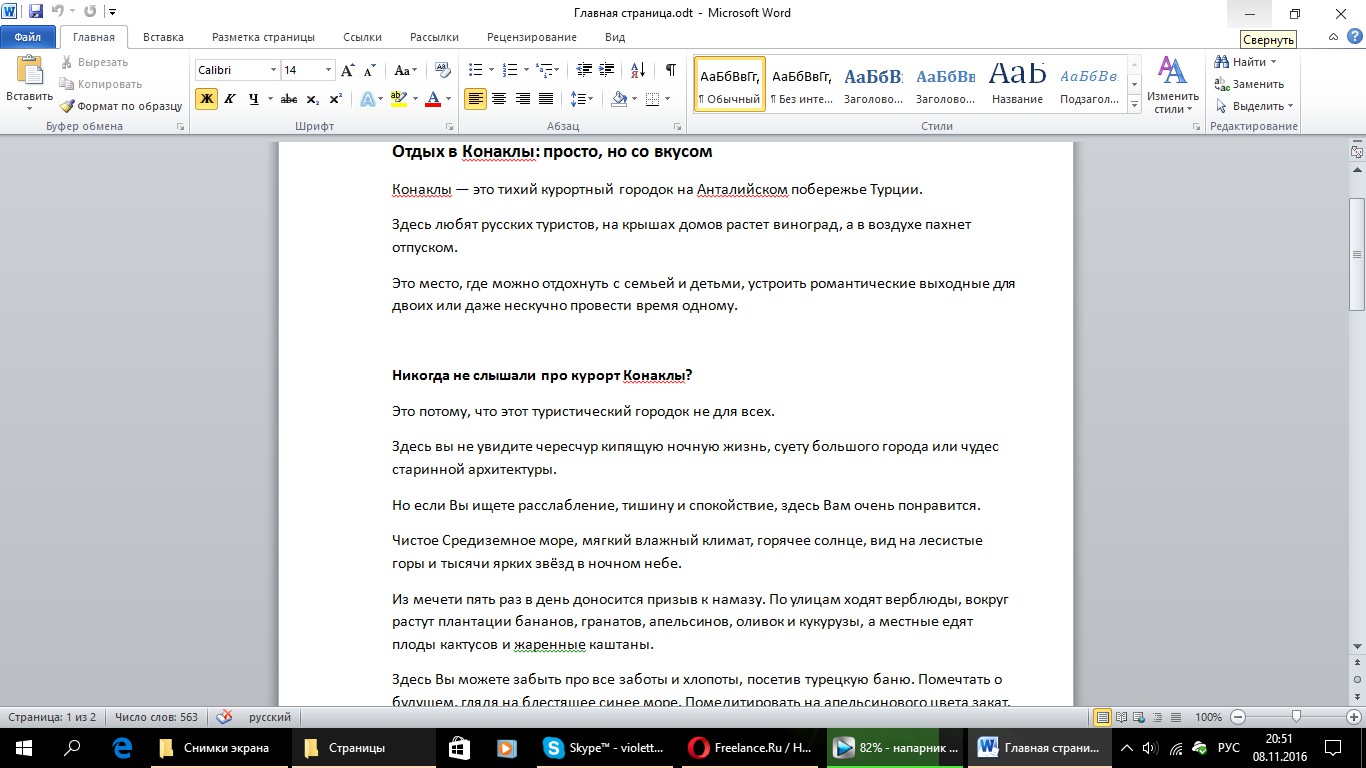1366x768 pixels.
Task: Switch to the Вставка tab
Action: click(x=163, y=37)
